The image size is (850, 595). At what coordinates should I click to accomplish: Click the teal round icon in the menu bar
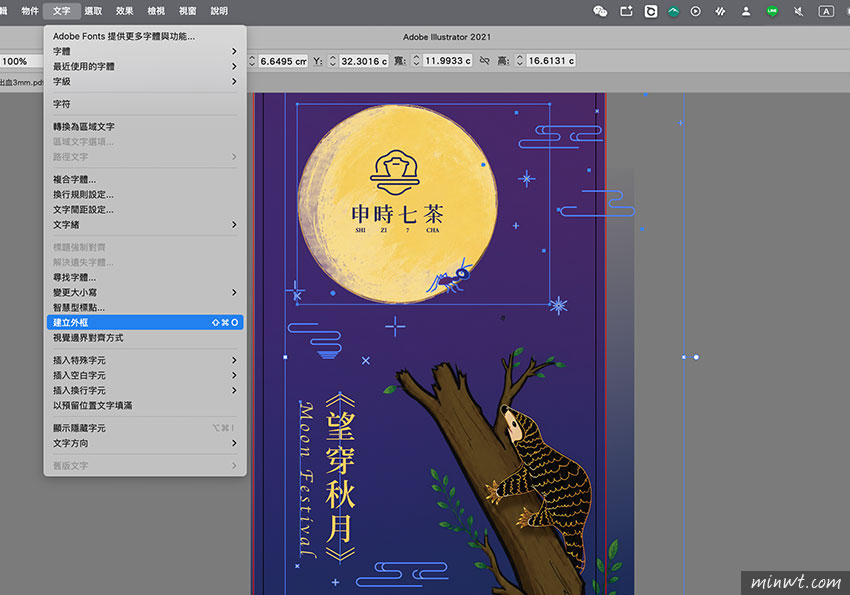(673, 11)
